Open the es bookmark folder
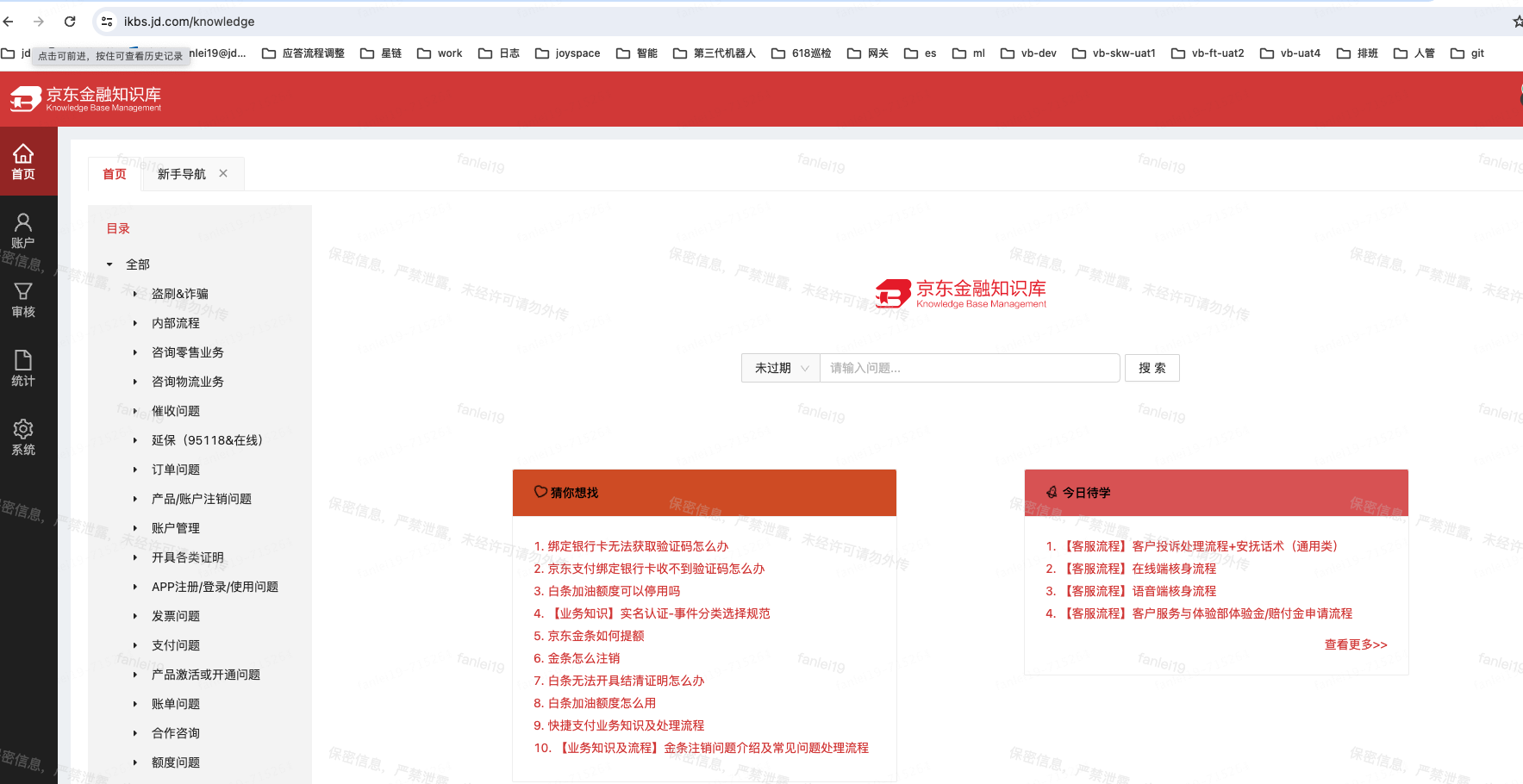The height and width of the screenshot is (784, 1523). [x=921, y=53]
